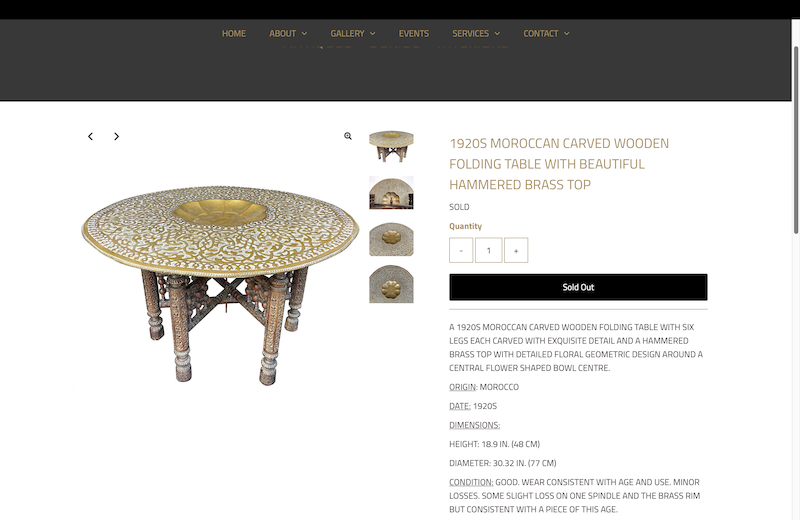Open the Events page
The width and height of the screenshot is (800, 520).
coord(414,34)
